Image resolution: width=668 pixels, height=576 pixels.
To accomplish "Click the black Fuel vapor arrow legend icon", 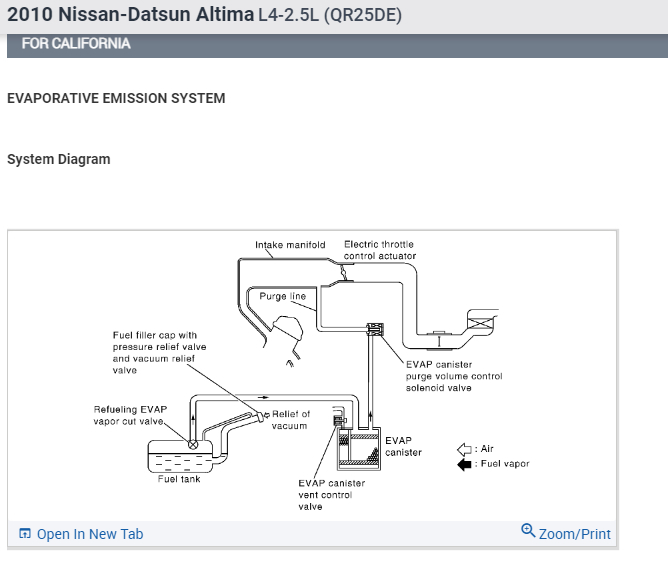I will 464,464.
